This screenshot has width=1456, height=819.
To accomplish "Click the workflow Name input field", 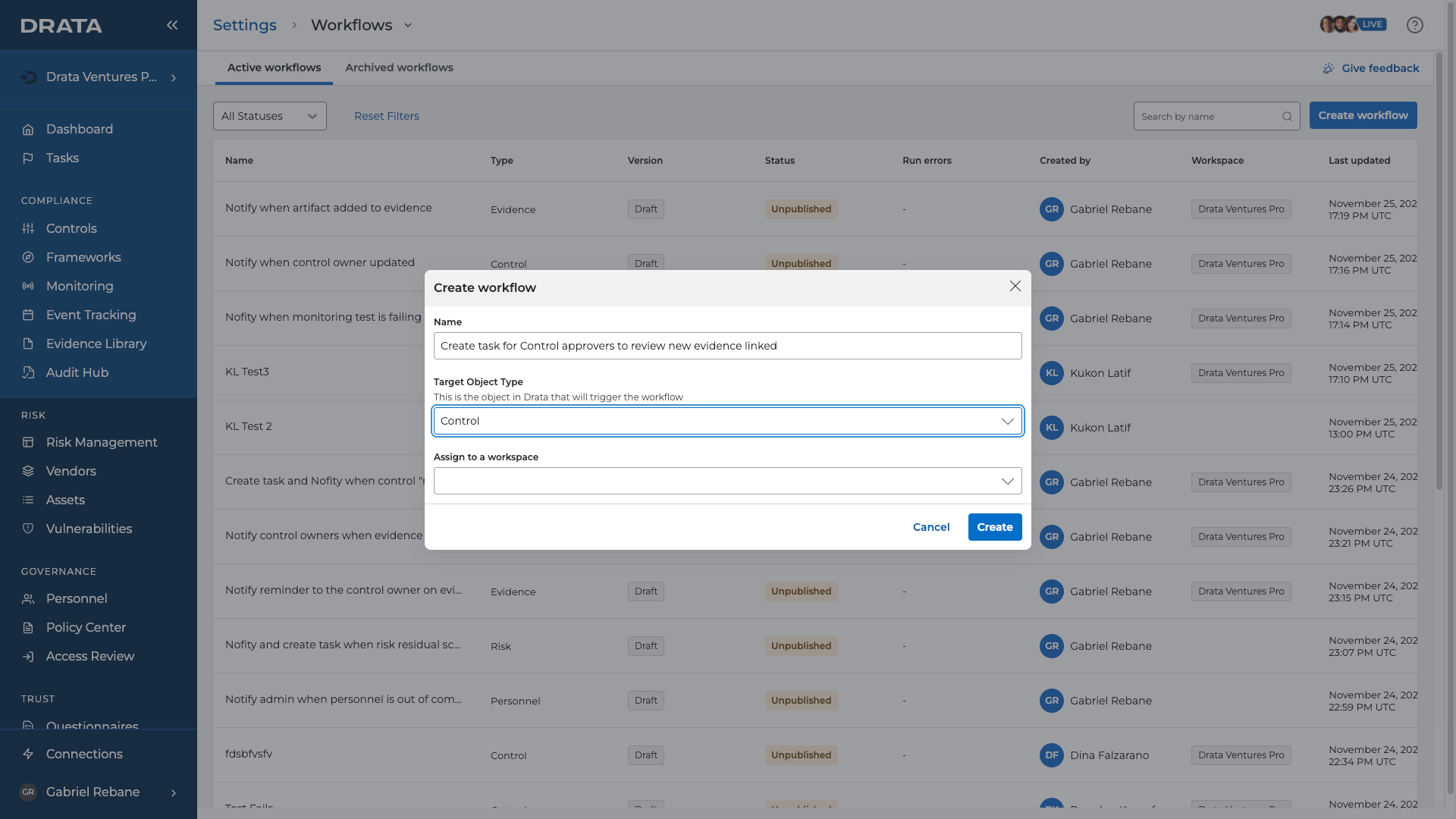I will coord(727,345).
